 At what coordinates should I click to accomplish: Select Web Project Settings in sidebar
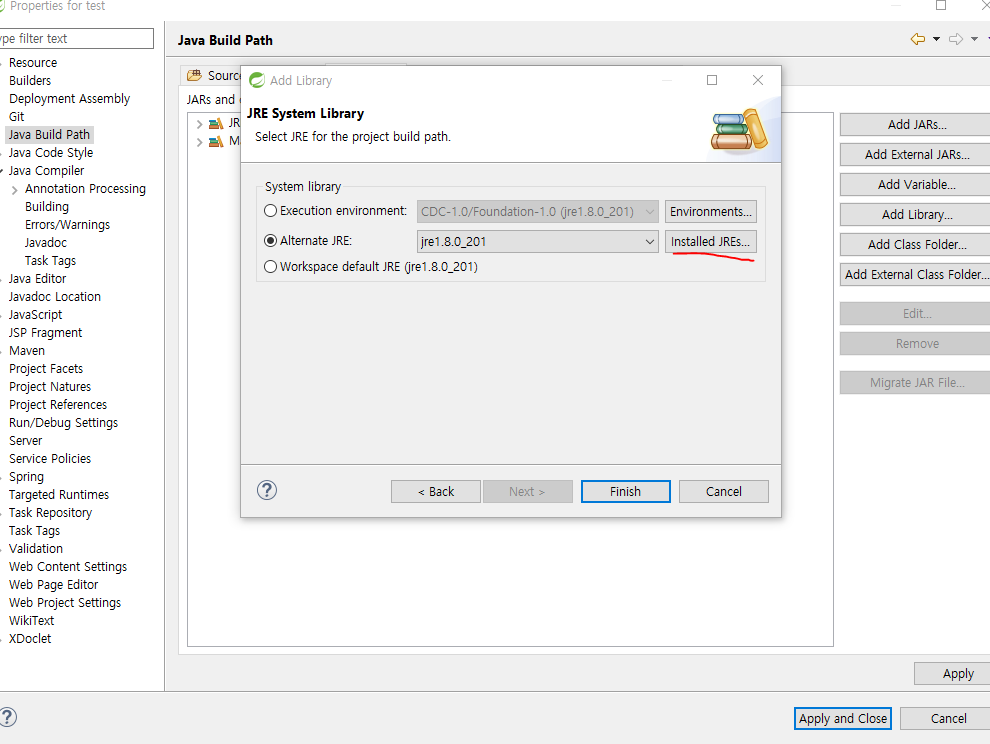[x=64, y=603]
